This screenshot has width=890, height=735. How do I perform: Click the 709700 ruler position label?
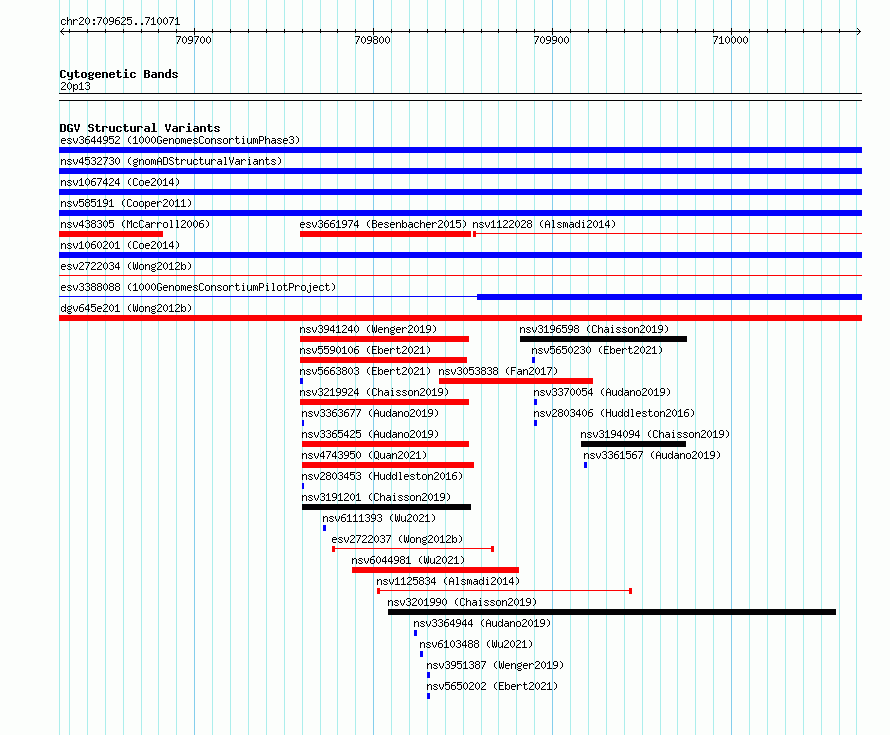point(194,40)
